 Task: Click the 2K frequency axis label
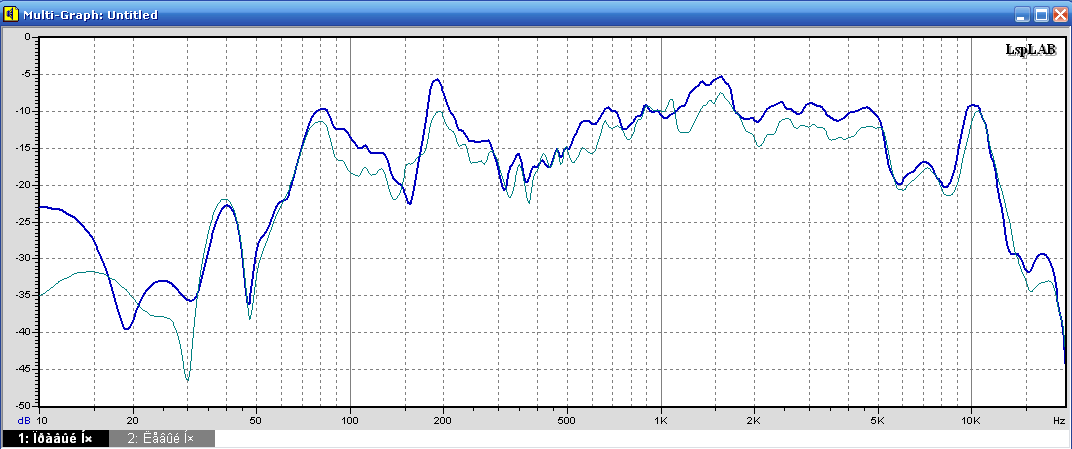click(x=754, y=420)
